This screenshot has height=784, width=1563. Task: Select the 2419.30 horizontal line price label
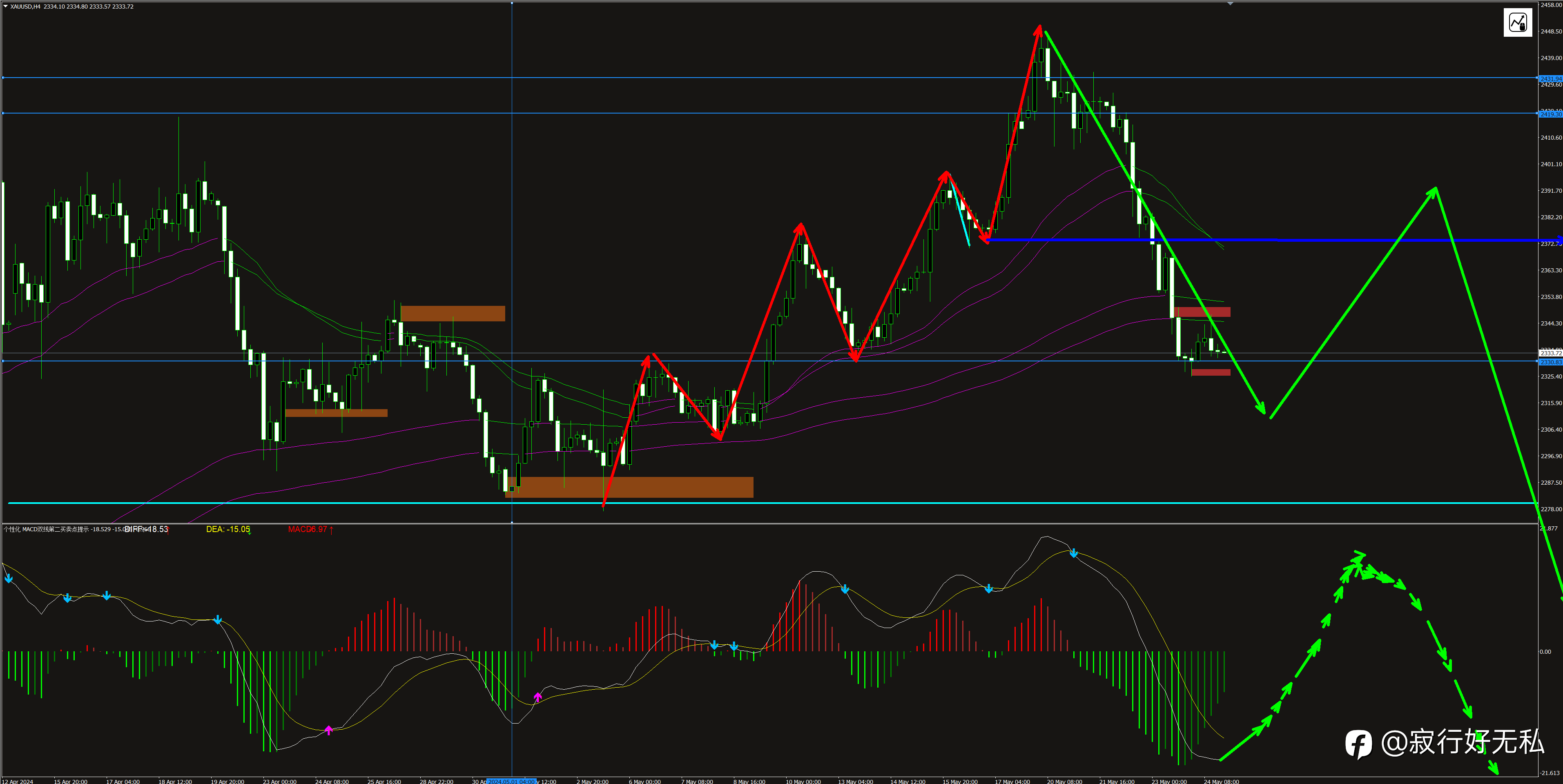tap(1551, 114)
